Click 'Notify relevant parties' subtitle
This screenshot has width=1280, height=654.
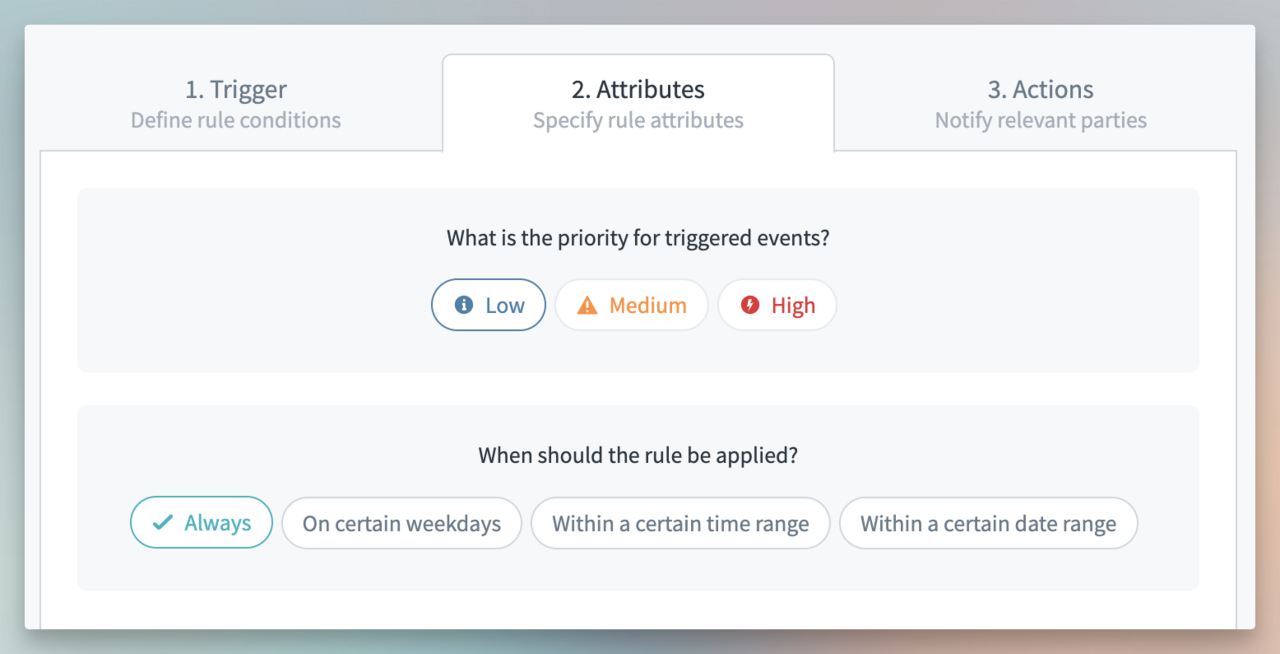tap(1040, 121)
